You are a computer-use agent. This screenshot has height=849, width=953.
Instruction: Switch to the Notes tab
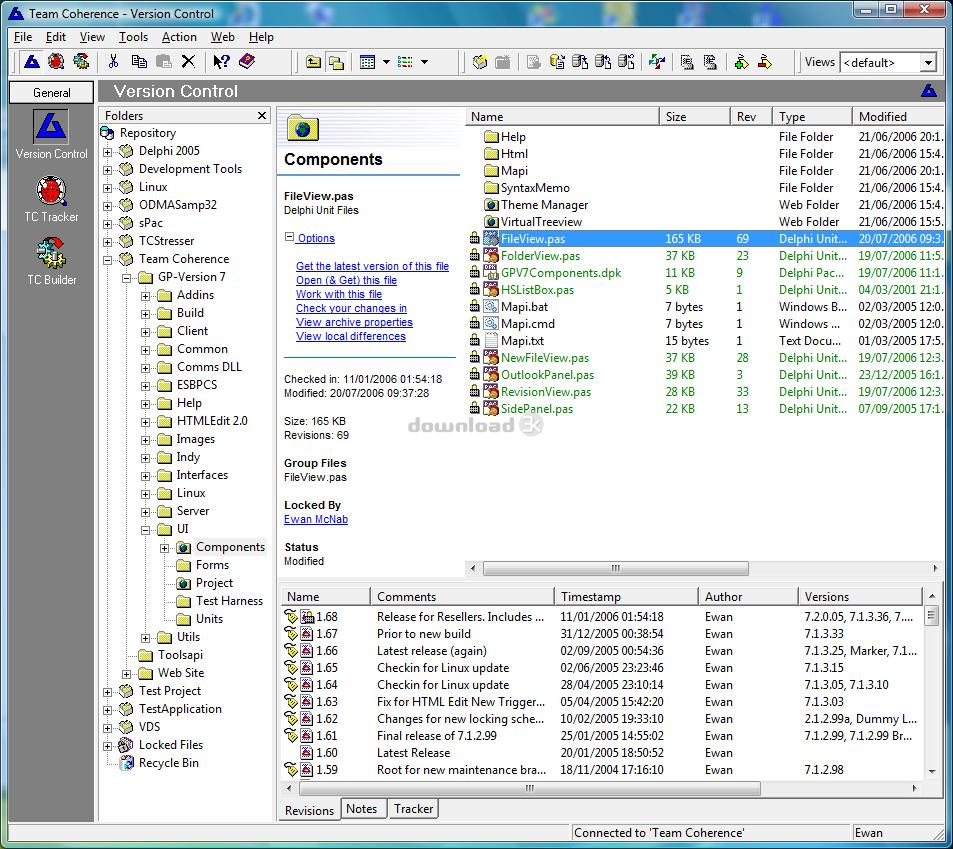[x=362, y=808]
